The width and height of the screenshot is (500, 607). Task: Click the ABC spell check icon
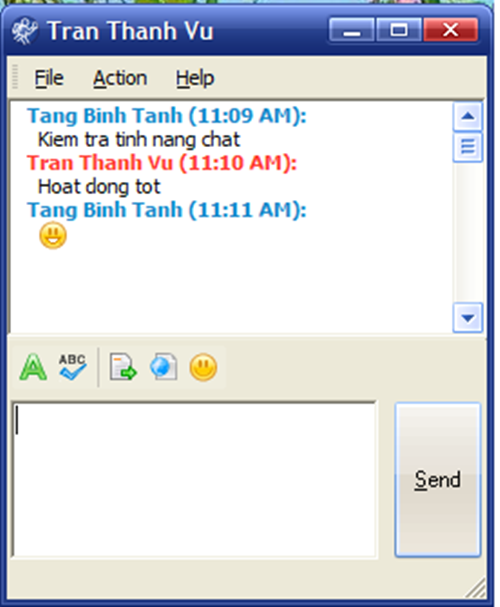73,367
